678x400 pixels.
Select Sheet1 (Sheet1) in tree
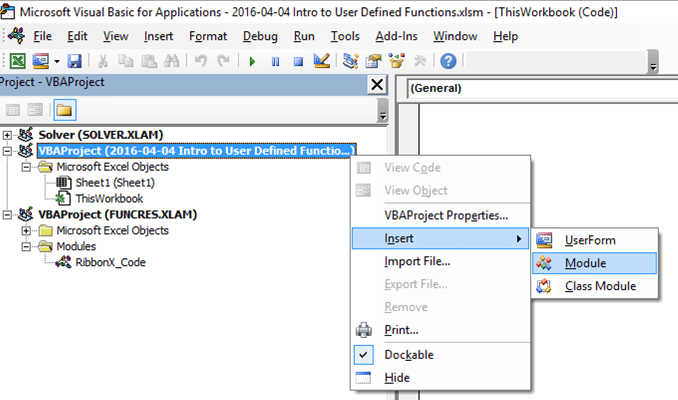coord(115,182)
